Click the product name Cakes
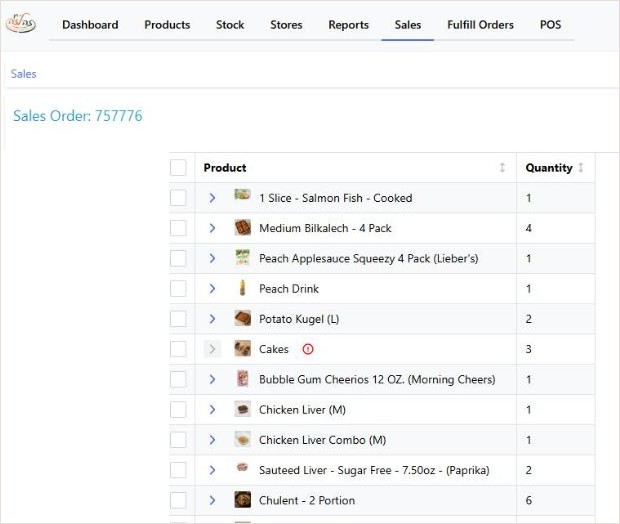Viewport: 620px width, 524px height. pyautogui.click(x=274, y=349)
